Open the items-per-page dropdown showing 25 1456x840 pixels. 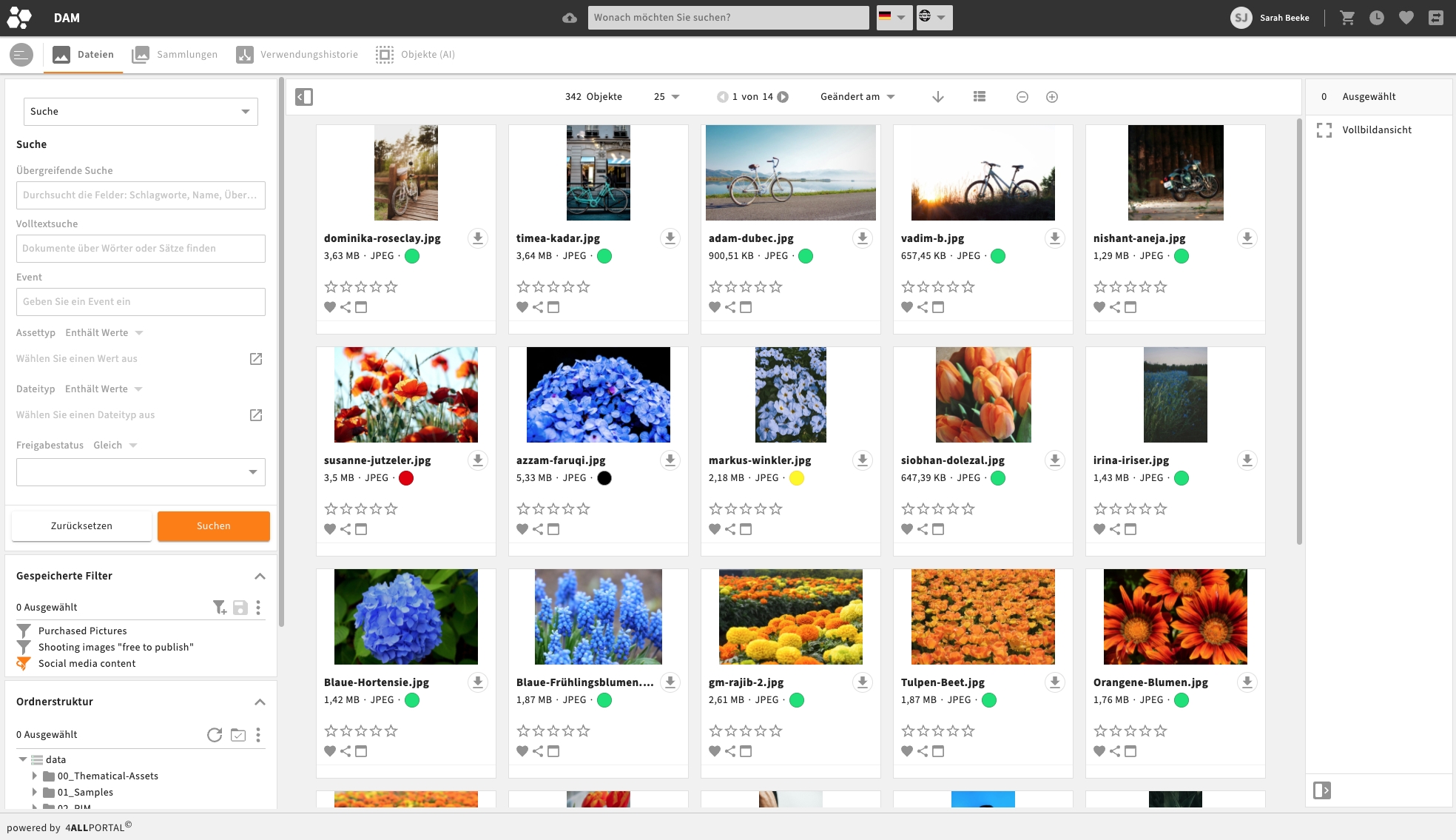pyautogui.click(x=667, y=97)
